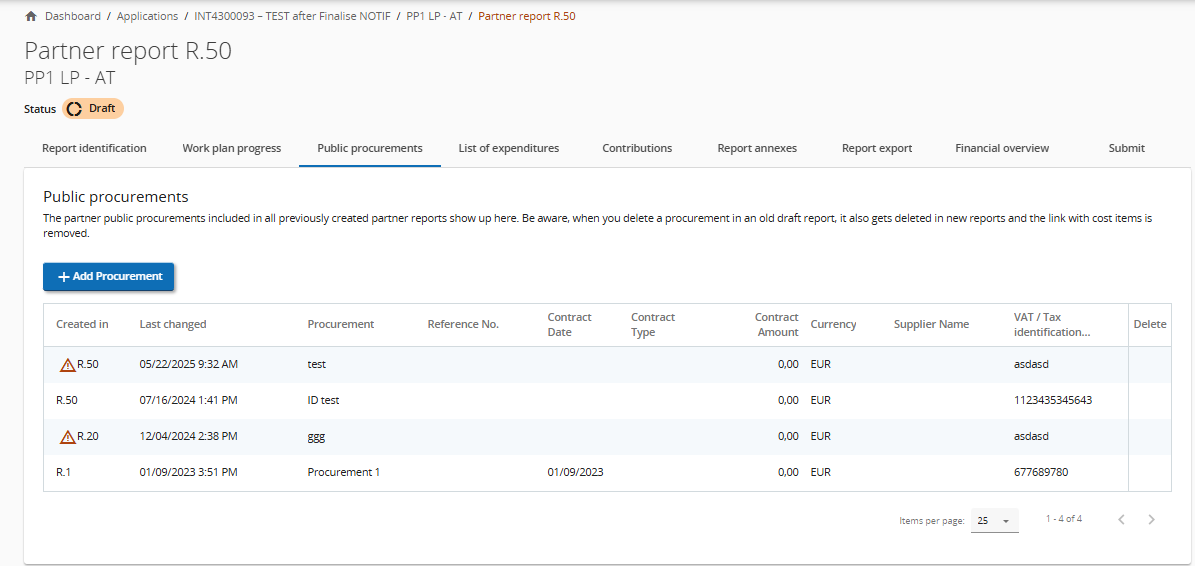The height and width of the screenshot is (566, 1195).
Task: Select List of expenditures tab
Action: 508,148
